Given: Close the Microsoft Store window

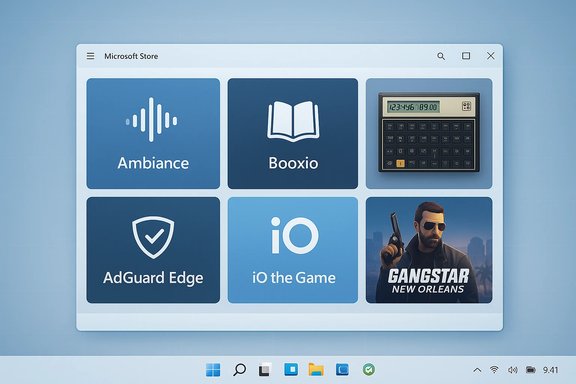Looking at the screenshot, I should coord(490,56).
